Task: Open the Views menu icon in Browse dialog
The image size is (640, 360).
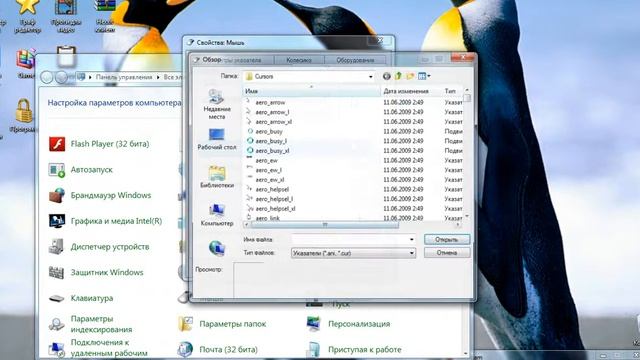Action: tap(424, 76)
